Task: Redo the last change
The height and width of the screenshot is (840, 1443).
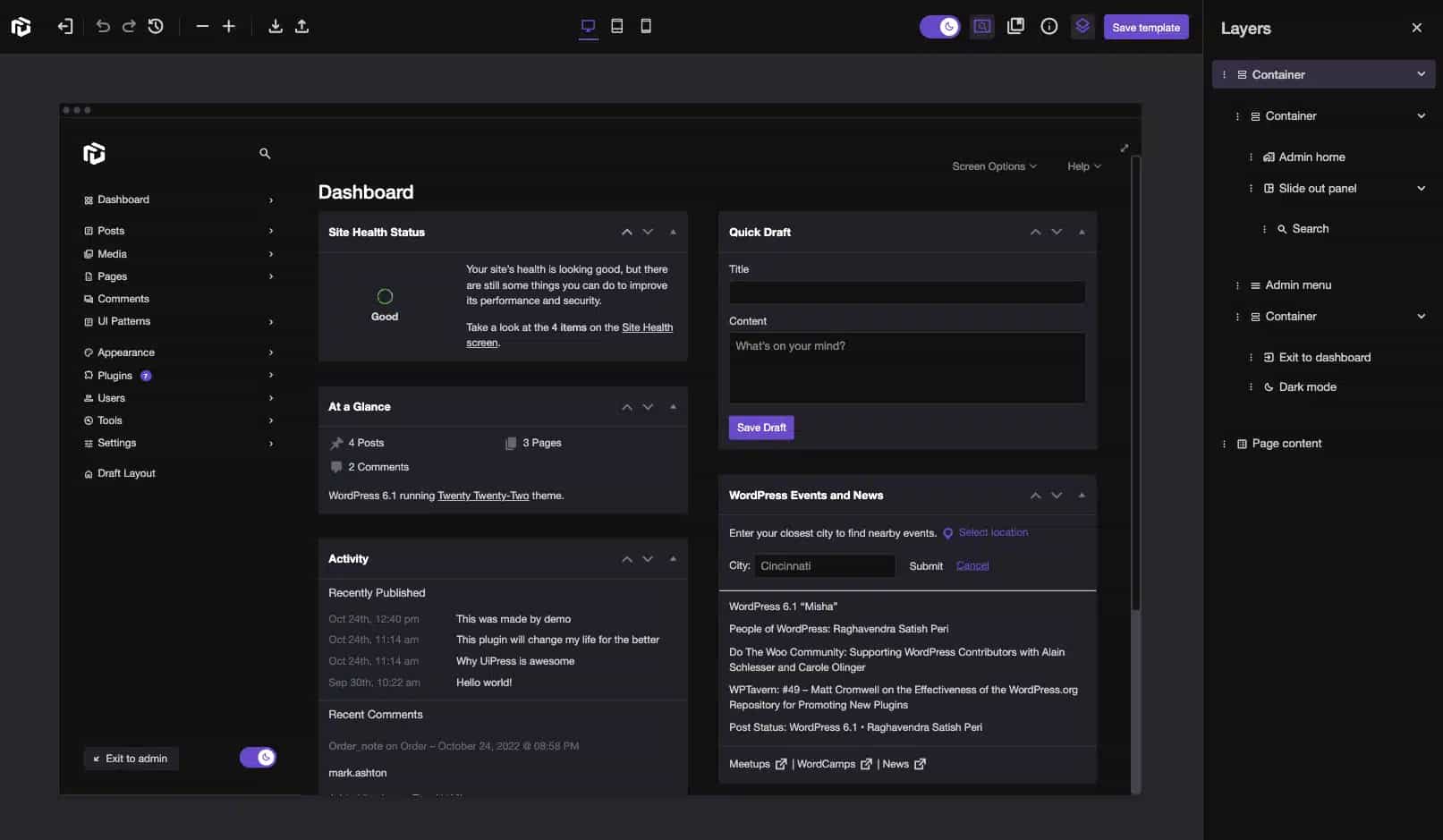Action: pyautogui.click(x=129, y=27)
